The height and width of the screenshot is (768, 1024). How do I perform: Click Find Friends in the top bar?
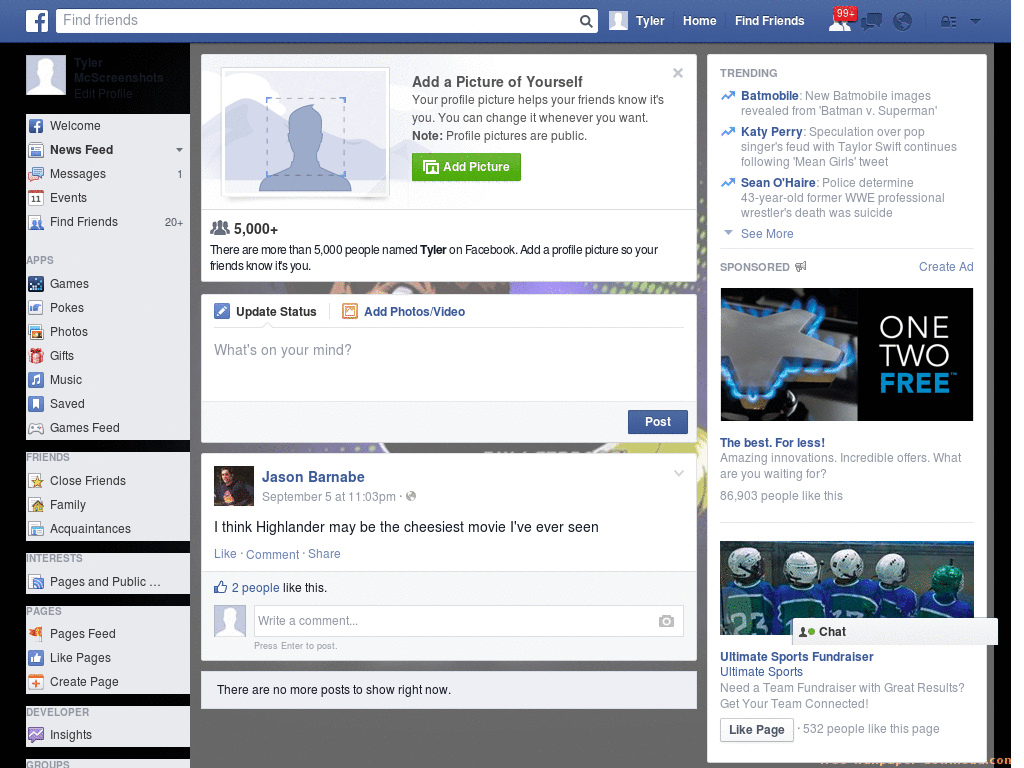(769, 21)
